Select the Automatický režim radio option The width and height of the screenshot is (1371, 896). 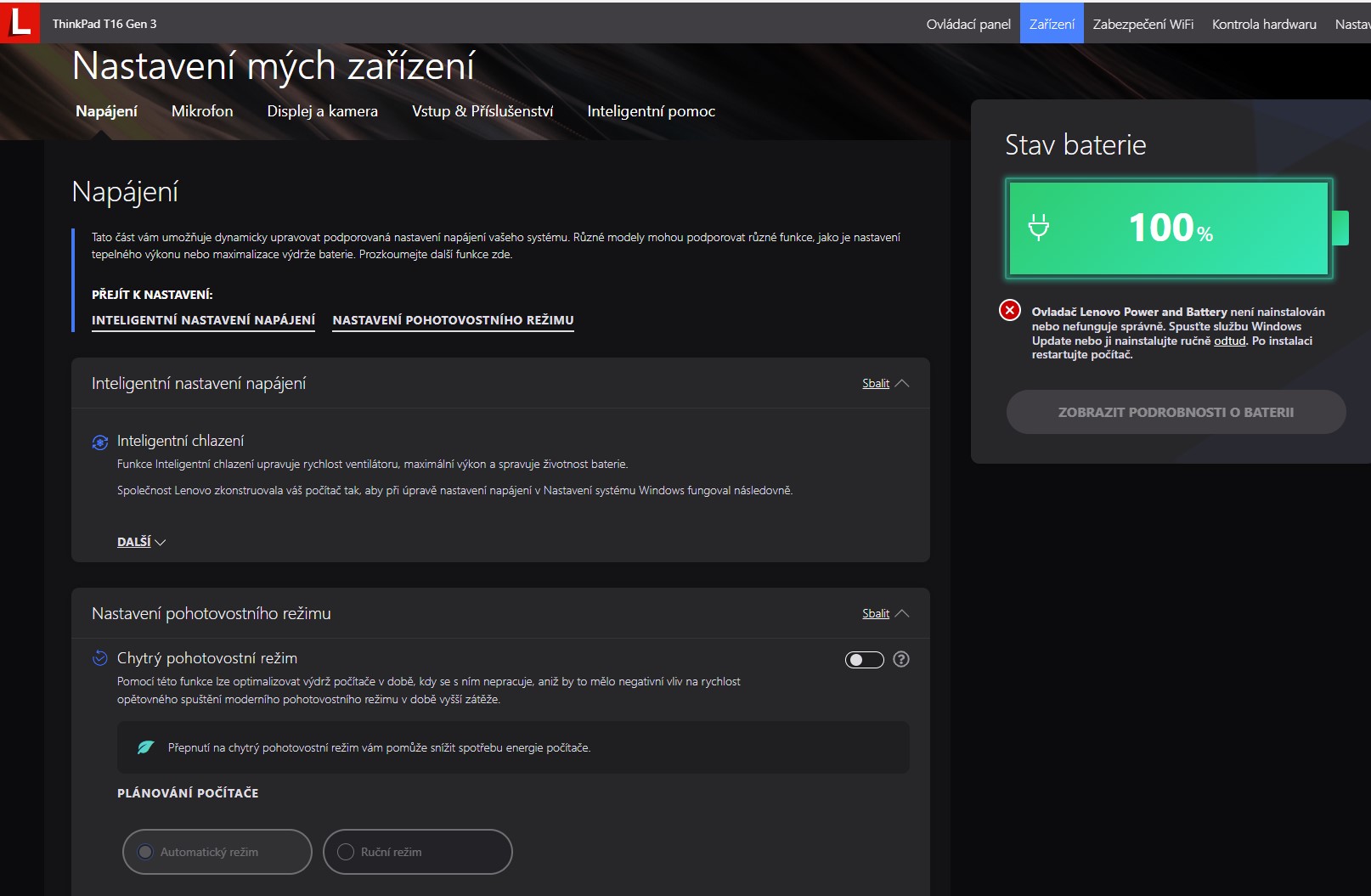pyautogui.click(x=146, y=852)
